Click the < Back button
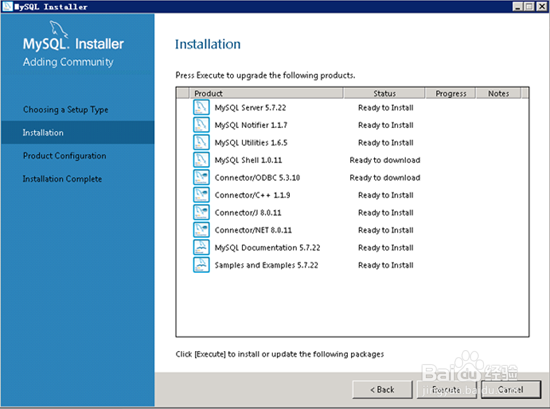550x409 pixels. click(382, 389)
